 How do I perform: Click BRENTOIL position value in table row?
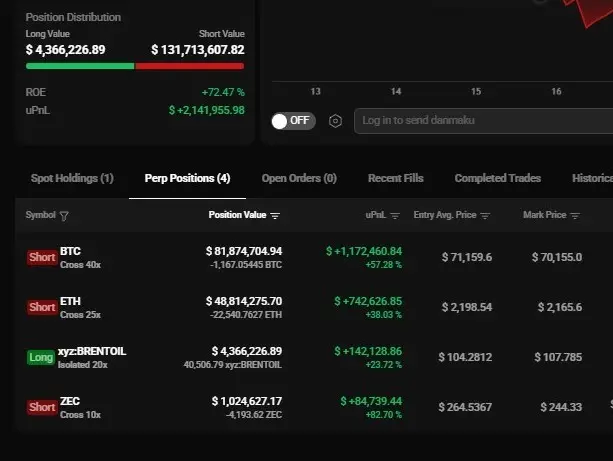click(x=247, y=351)
